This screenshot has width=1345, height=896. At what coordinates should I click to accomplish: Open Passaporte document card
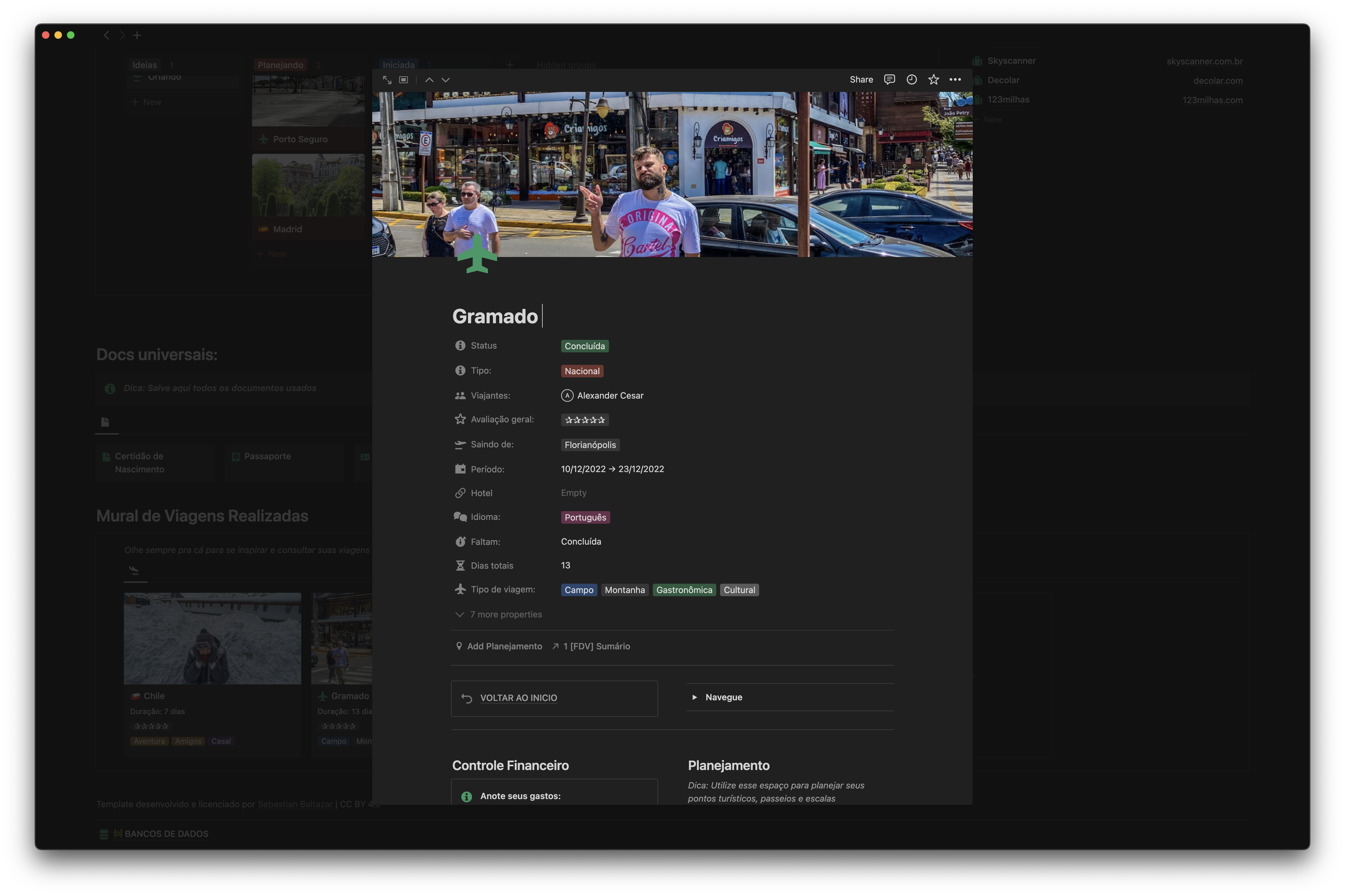(x=284, y=463)
